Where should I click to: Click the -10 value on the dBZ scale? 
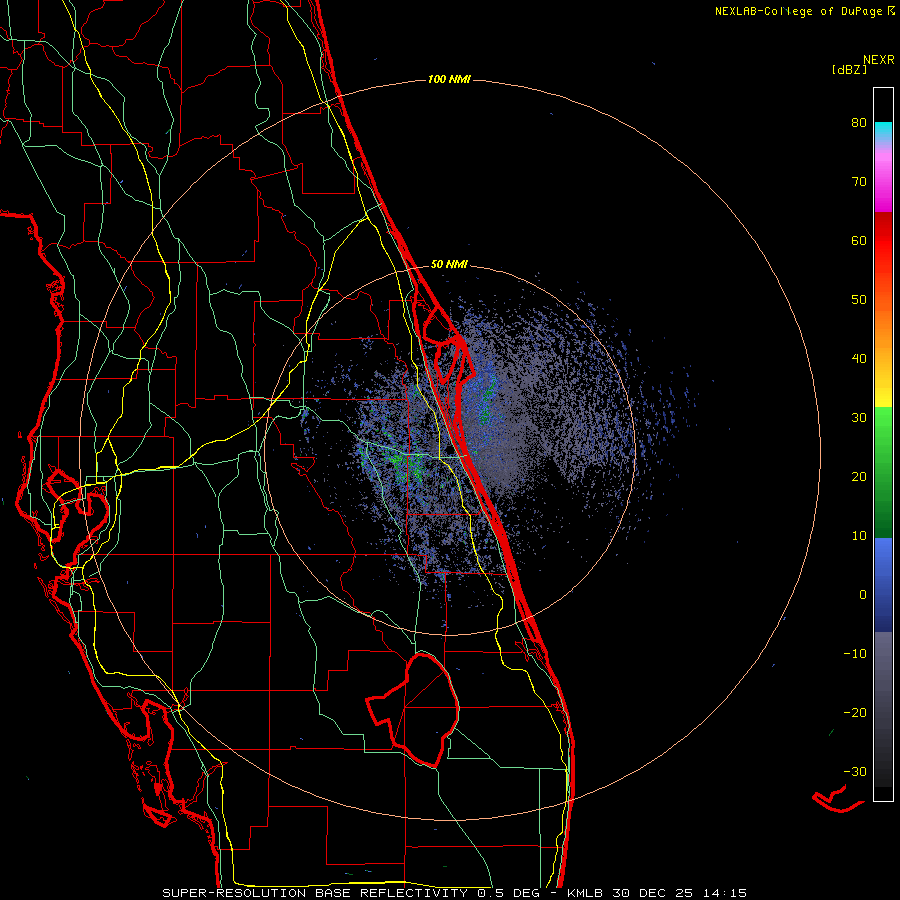click(855, 654)
